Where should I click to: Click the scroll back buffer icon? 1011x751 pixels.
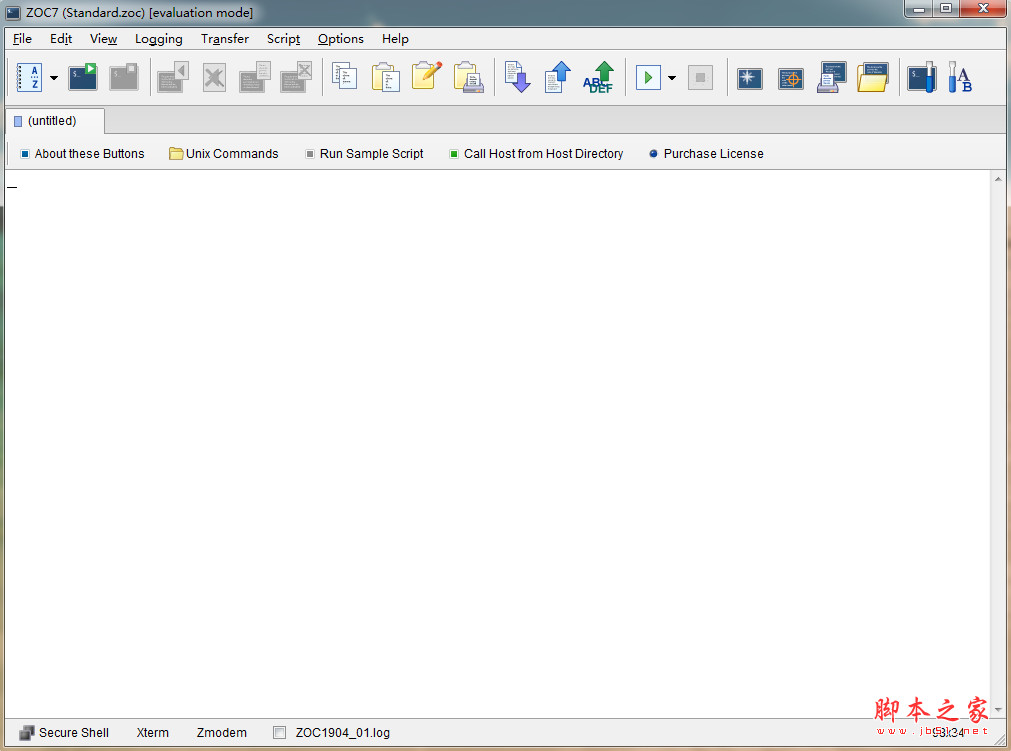[173, 77]
